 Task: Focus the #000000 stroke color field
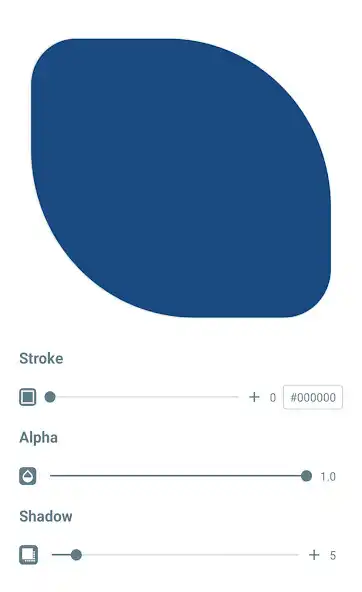tap(313, 397)
